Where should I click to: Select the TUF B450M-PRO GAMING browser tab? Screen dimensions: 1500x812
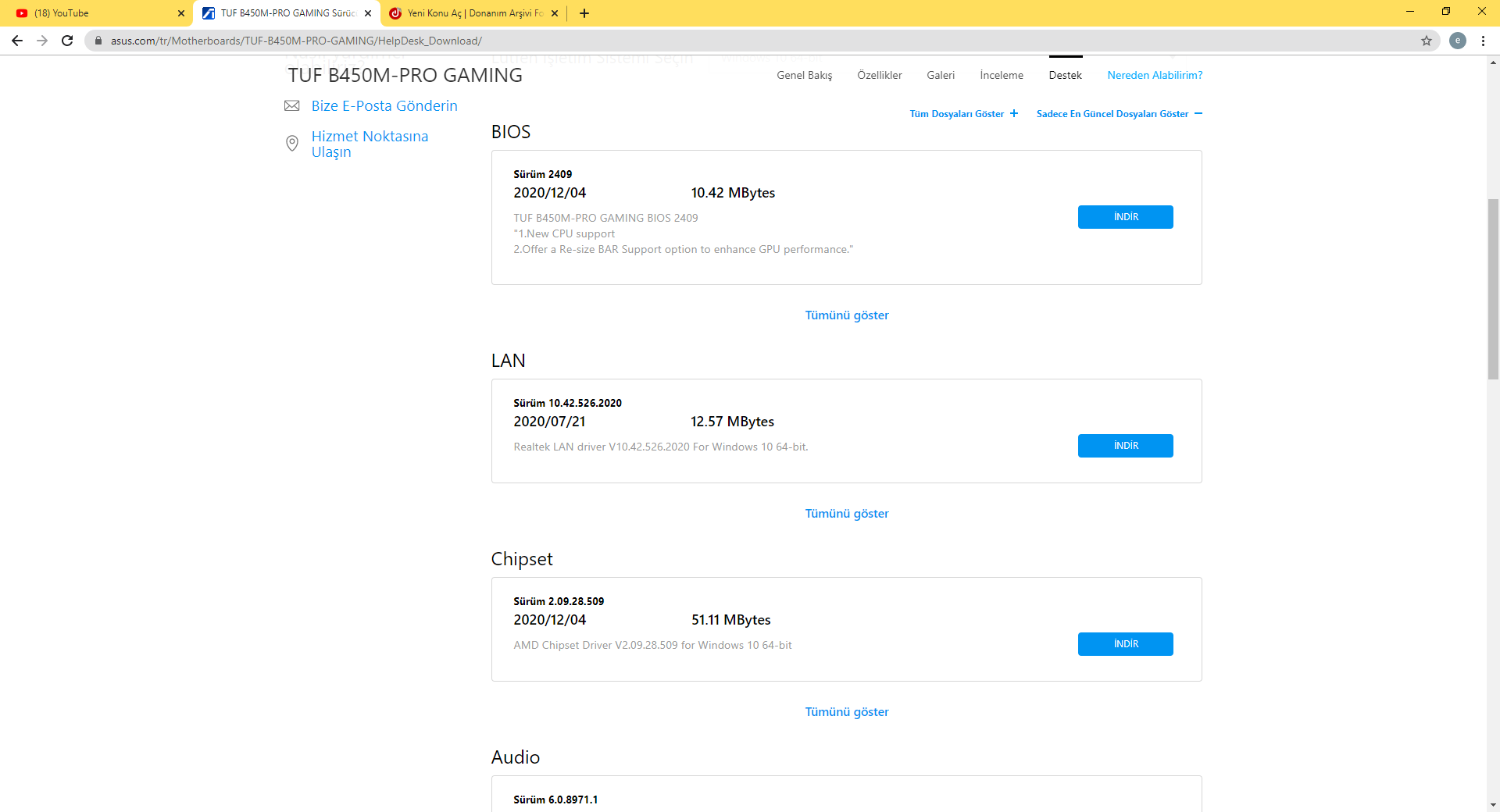(286, 13)
